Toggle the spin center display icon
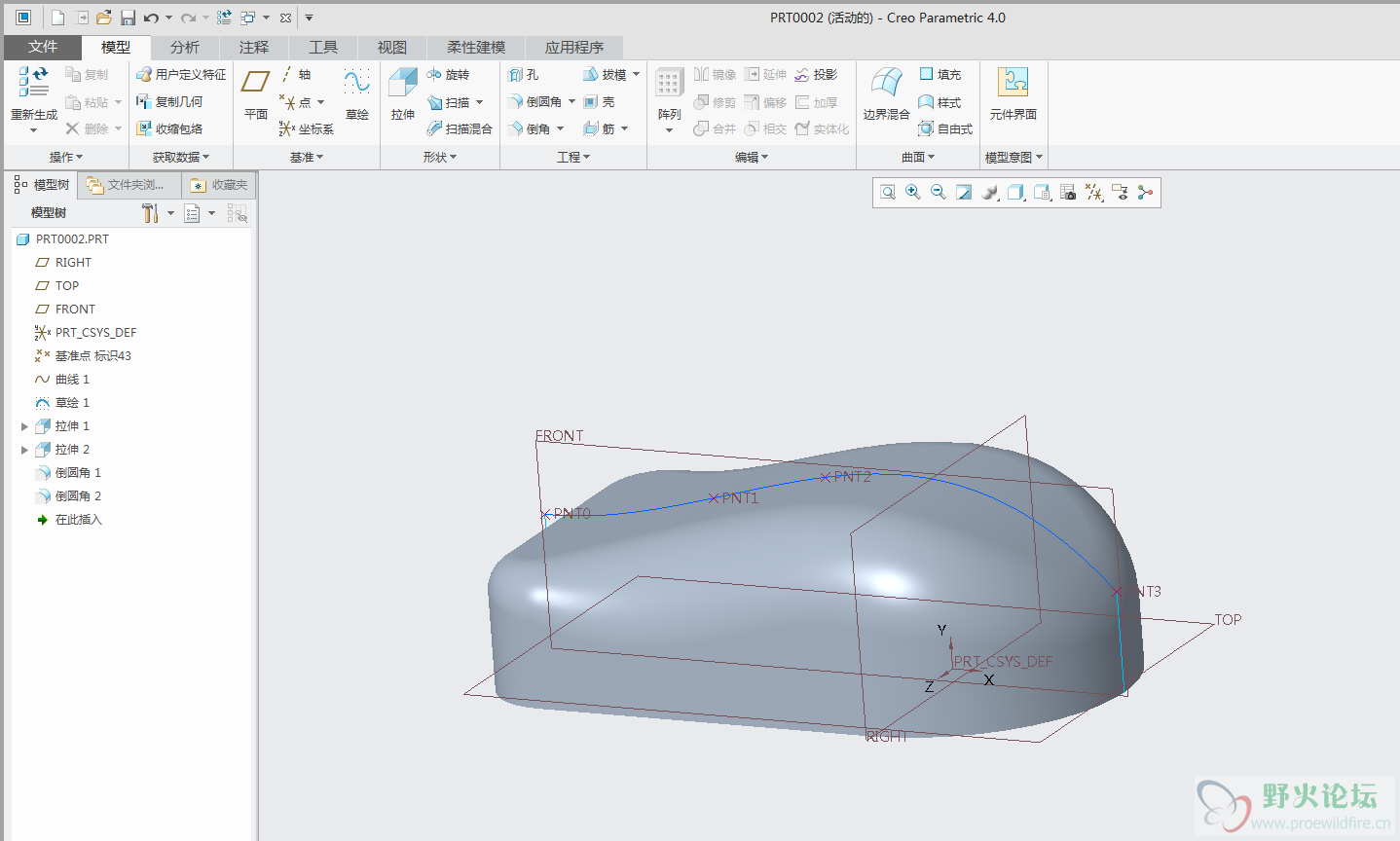Viewport: 1400px width, 841px height. click(1145, 193)
